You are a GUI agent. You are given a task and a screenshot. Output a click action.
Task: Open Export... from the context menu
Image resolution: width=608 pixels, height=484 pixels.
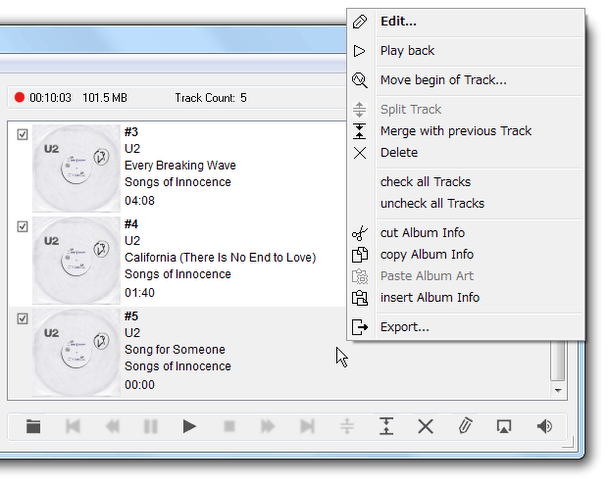point(404,327)
